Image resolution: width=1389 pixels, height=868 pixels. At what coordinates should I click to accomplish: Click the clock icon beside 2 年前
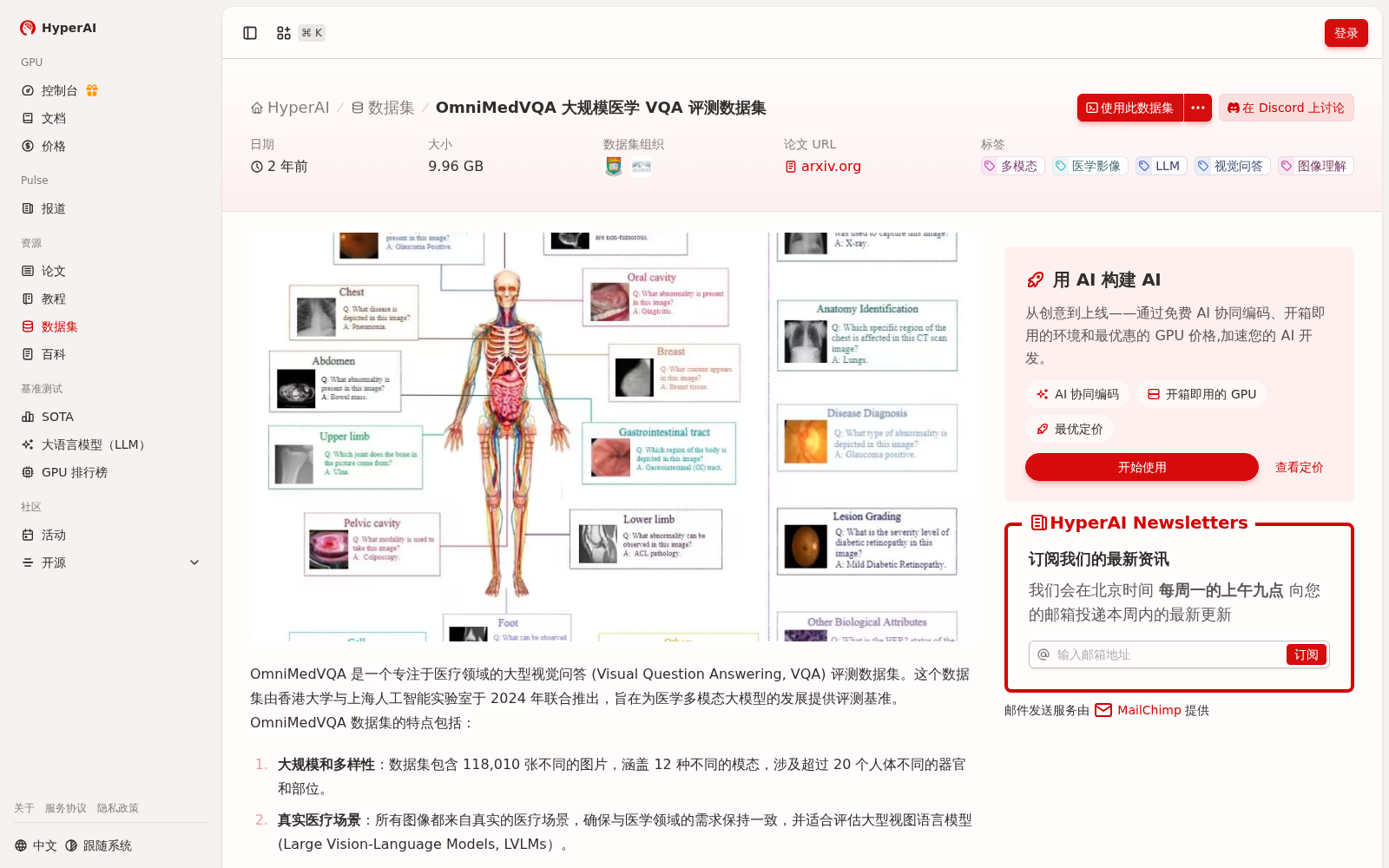(257, 167)
